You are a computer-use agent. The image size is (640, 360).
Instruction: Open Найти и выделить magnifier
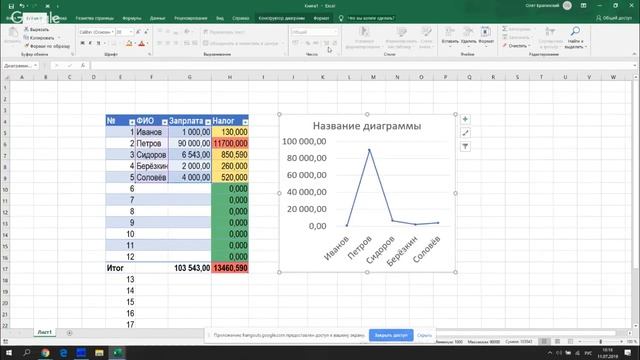575,38
